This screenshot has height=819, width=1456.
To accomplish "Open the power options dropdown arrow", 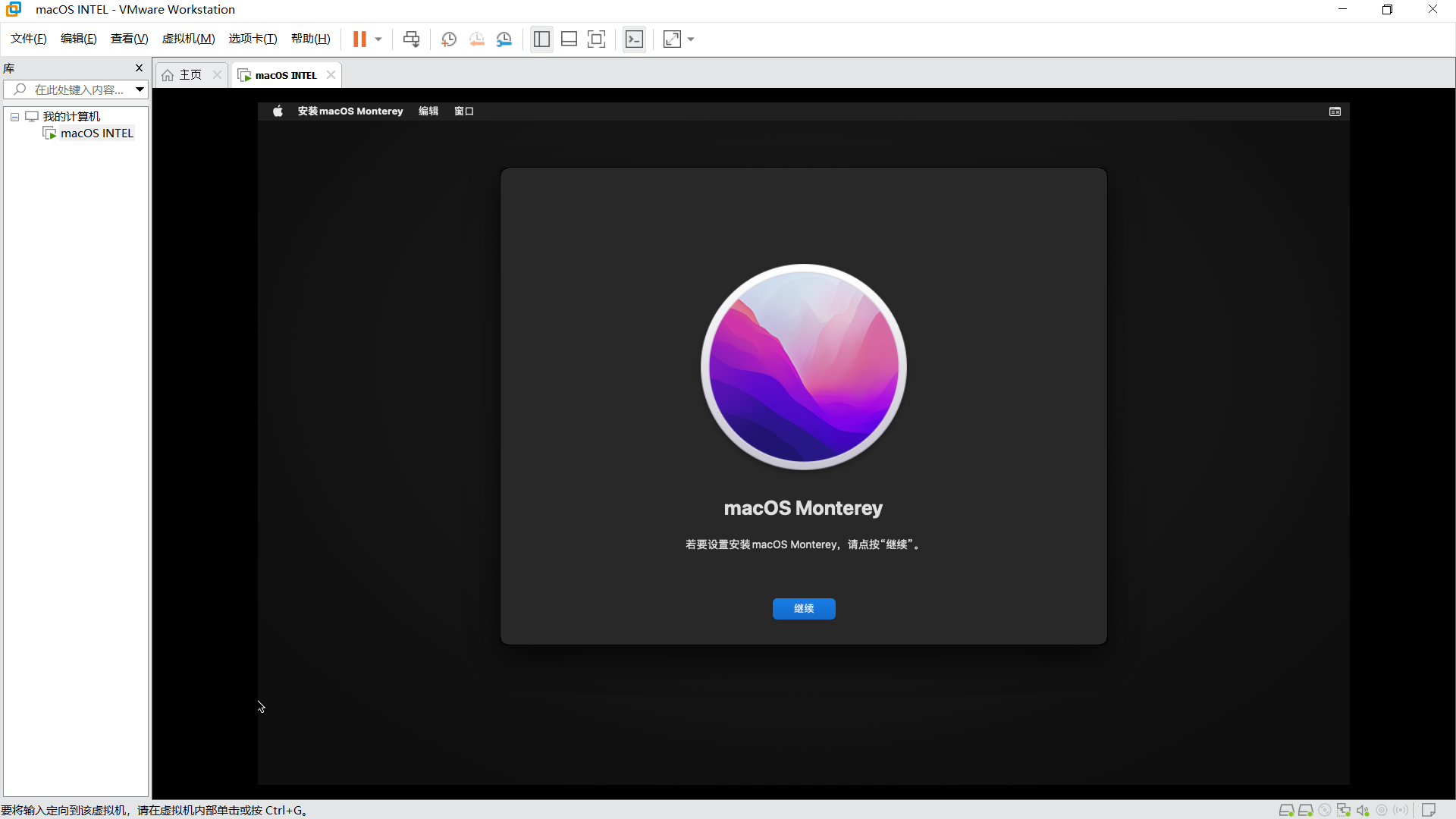I will point(378,39).
